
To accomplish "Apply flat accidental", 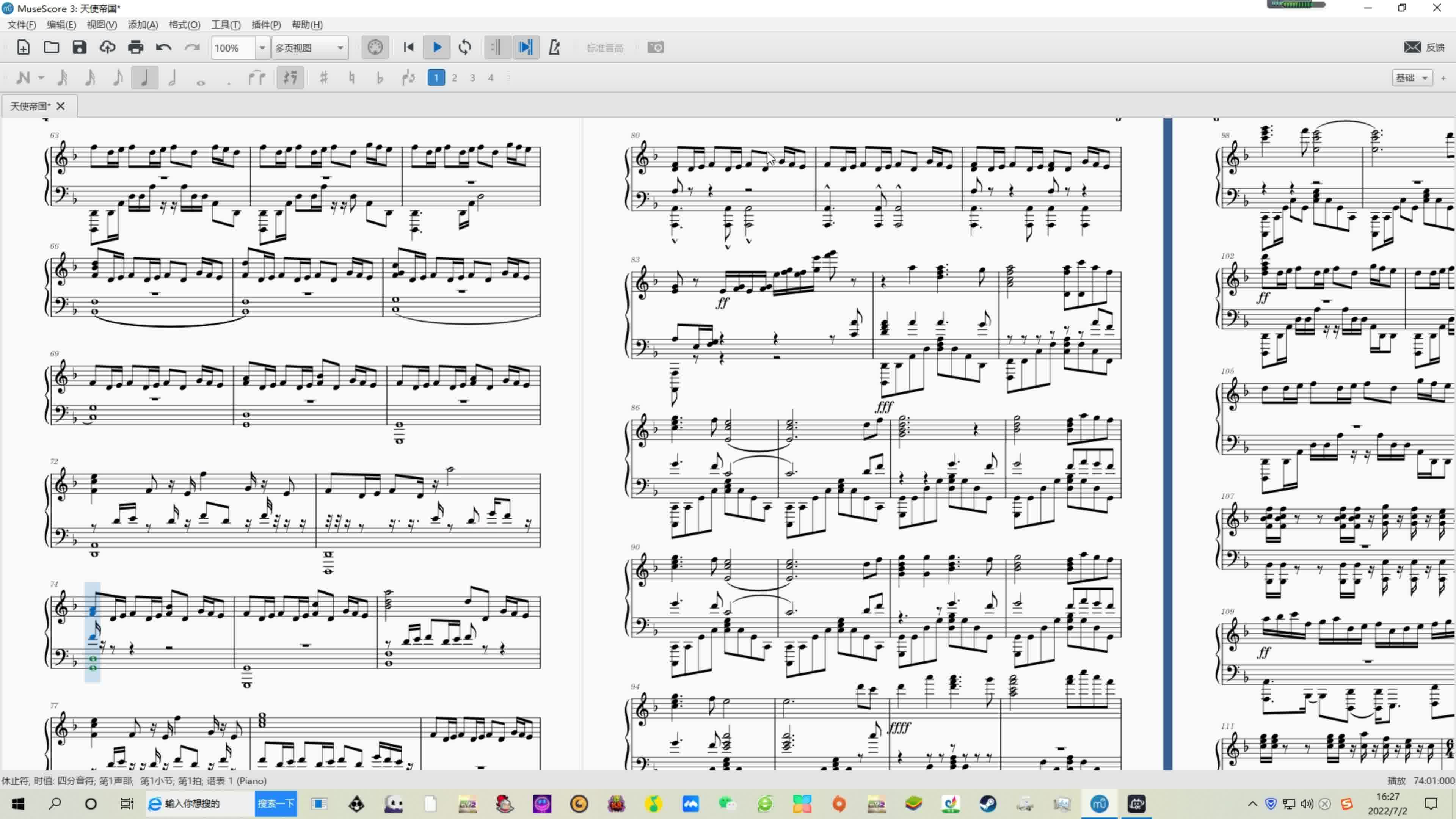I will [380, 77].
